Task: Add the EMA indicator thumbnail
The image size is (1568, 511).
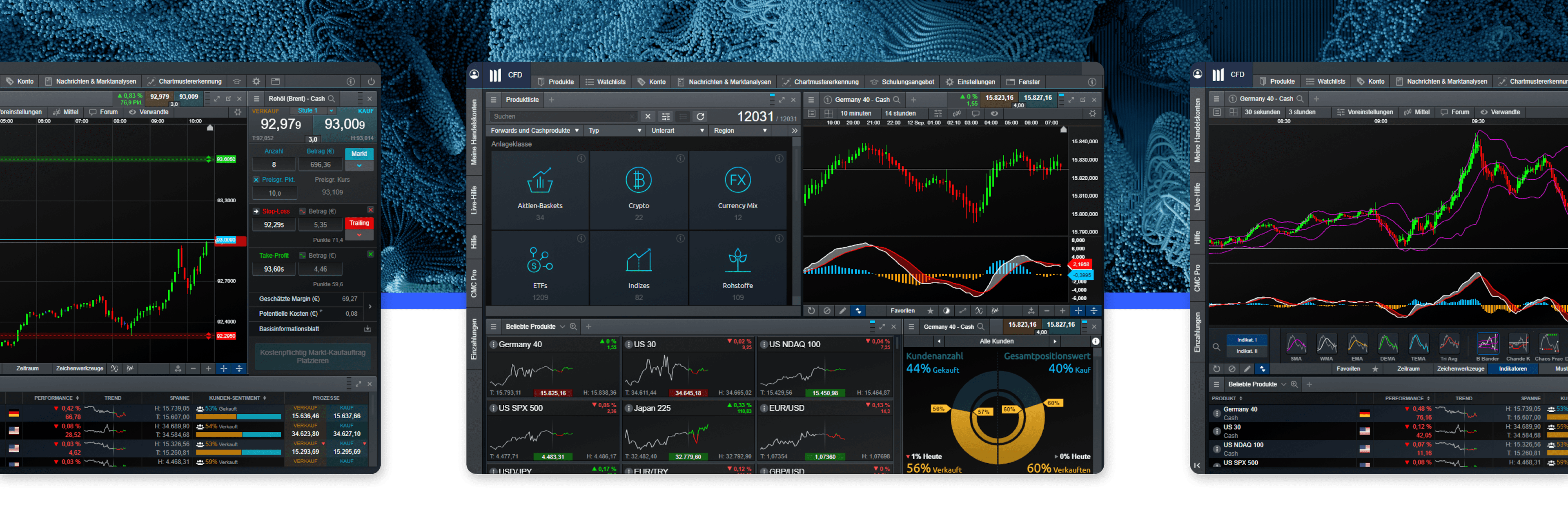Action: [1357, 344]
